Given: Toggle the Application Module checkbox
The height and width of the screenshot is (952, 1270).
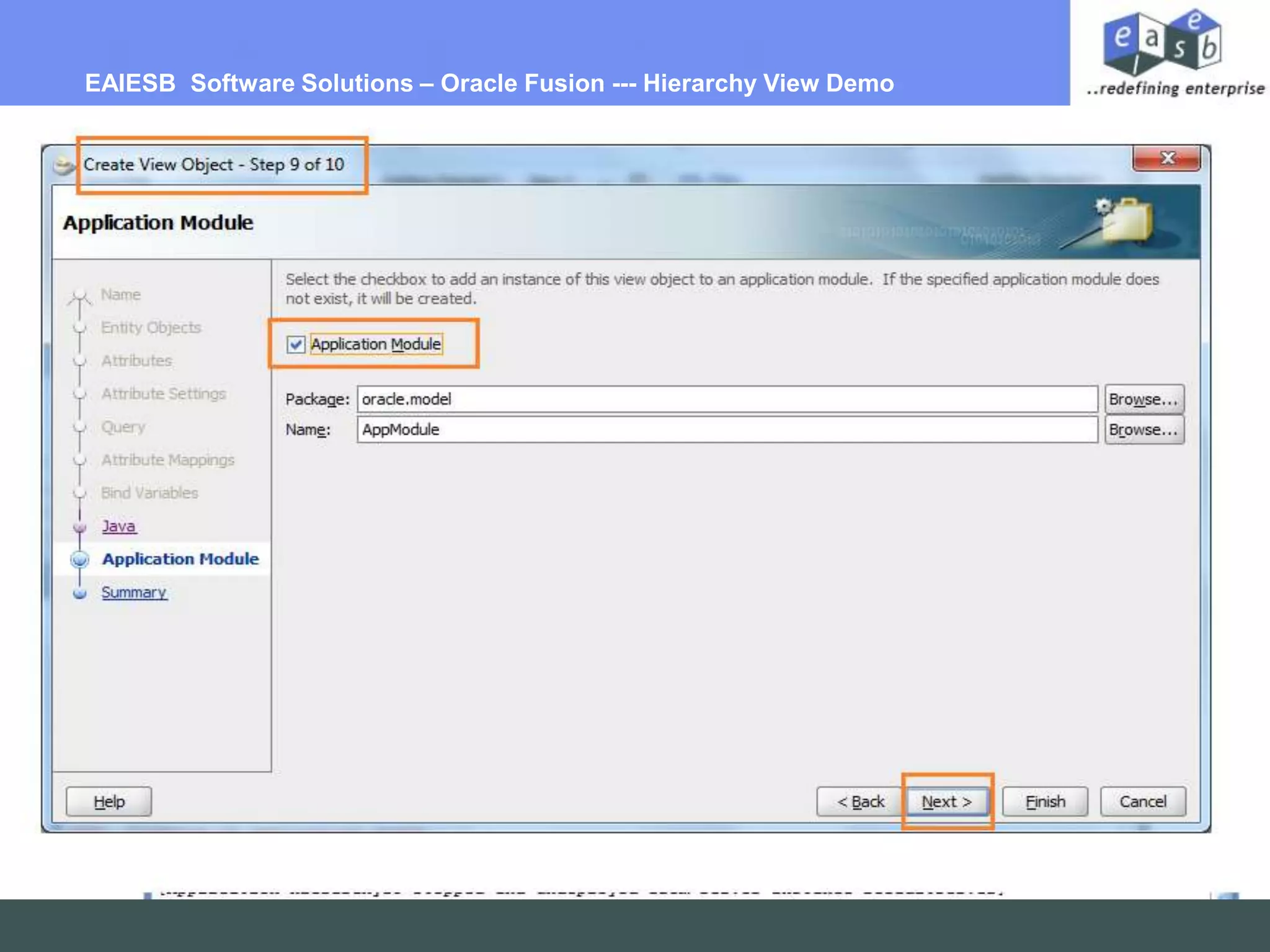Looking at the screenshot, I should click(x=296, y=344).
